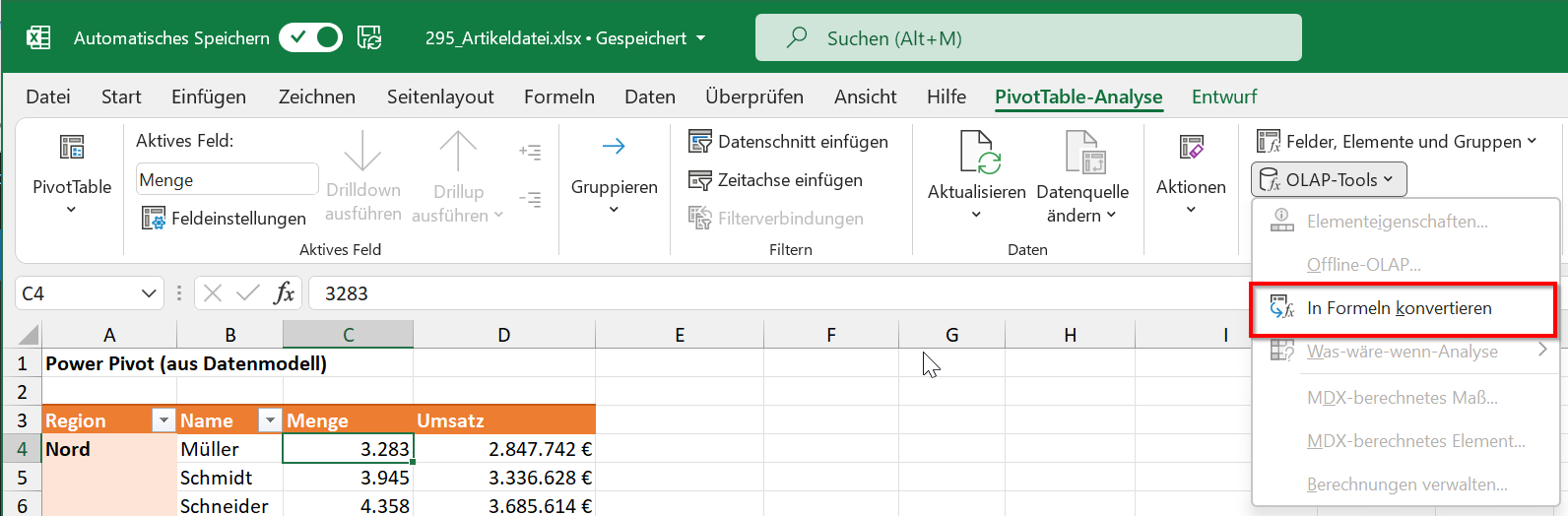
Task: Click the save icon in title bar
Action: click(369, 38)
